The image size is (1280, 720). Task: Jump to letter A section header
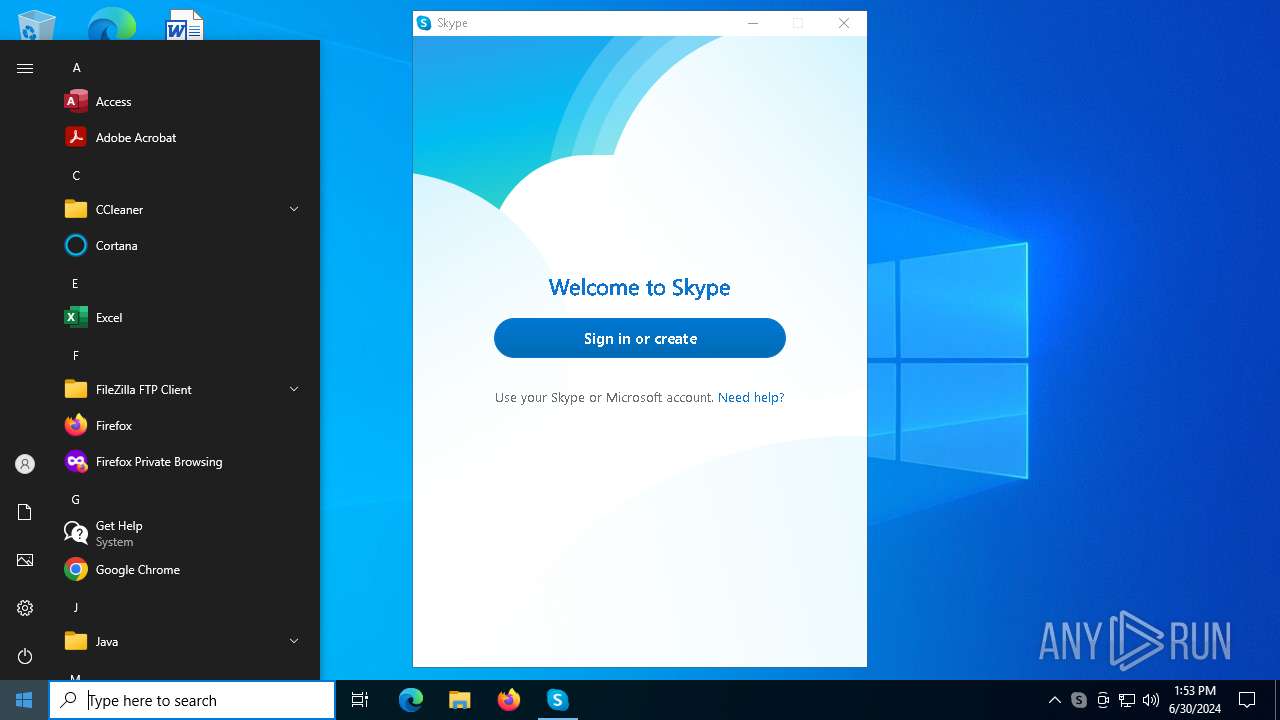point(76,68)
